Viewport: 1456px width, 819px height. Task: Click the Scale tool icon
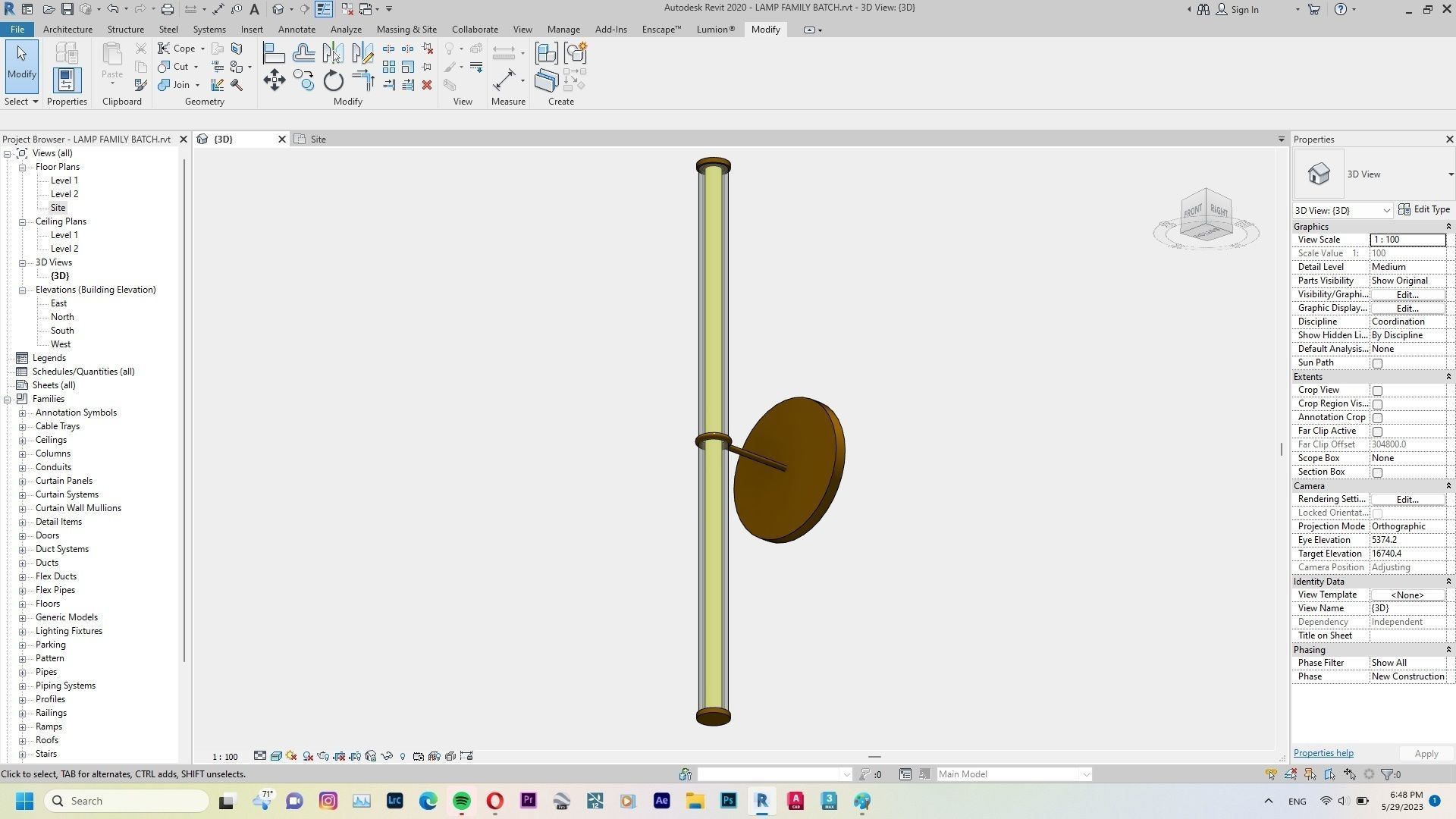[x=408, y=67]
